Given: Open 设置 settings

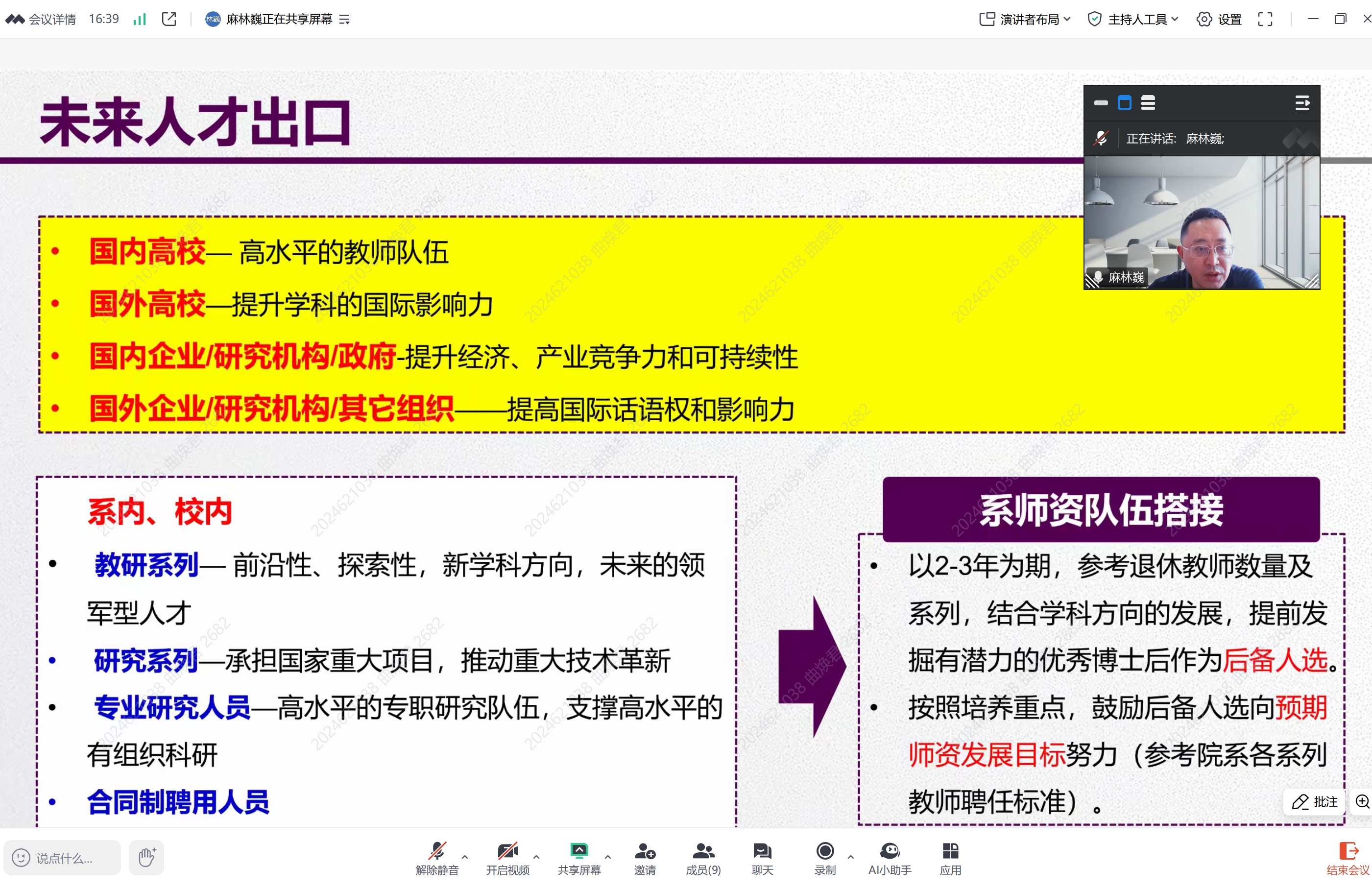Looking at the screenshot, I should pos(1219,20).
